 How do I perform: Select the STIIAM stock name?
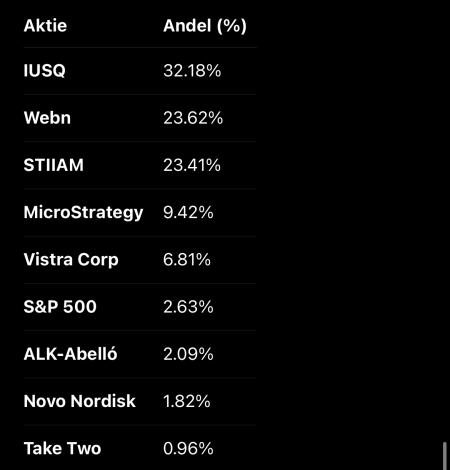coord(54,165)
